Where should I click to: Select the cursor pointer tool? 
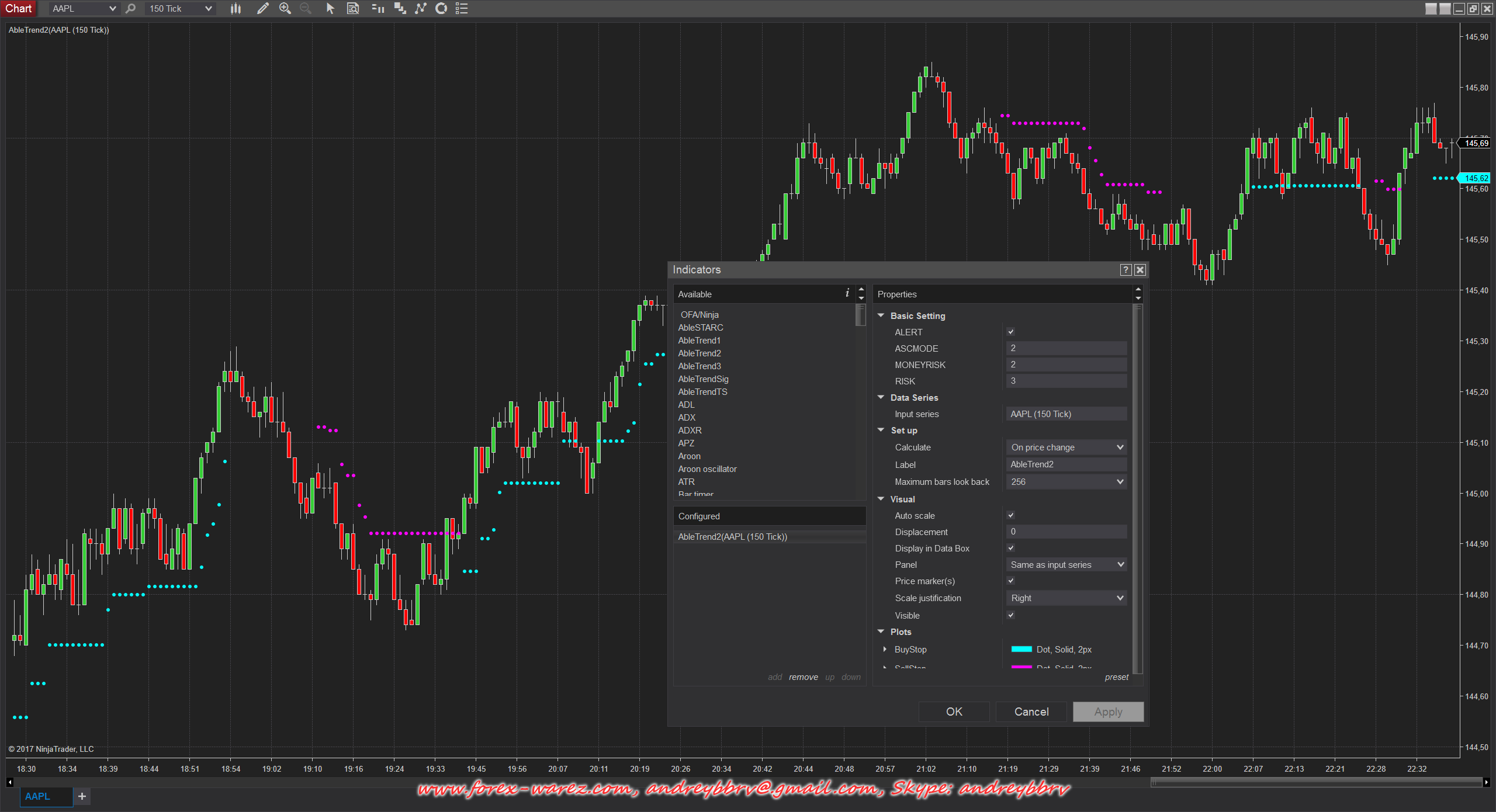pos(330,8)
